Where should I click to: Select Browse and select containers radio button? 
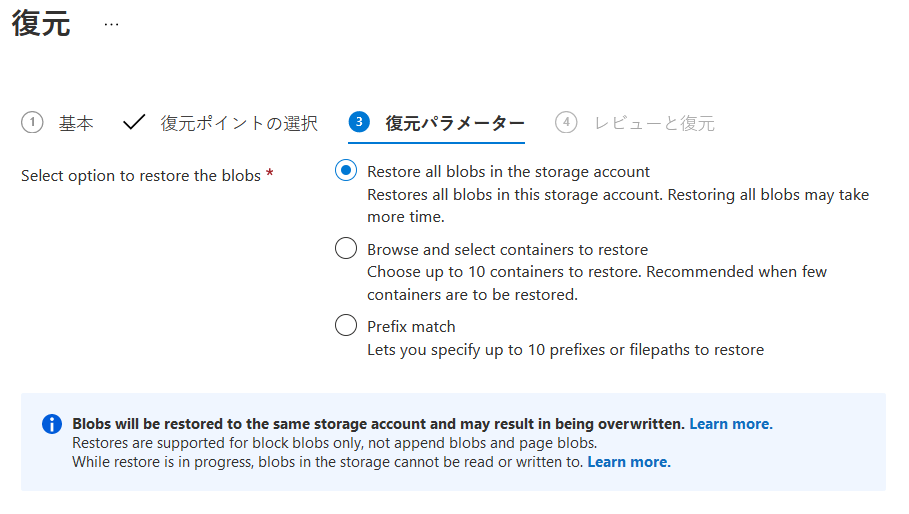346,249
